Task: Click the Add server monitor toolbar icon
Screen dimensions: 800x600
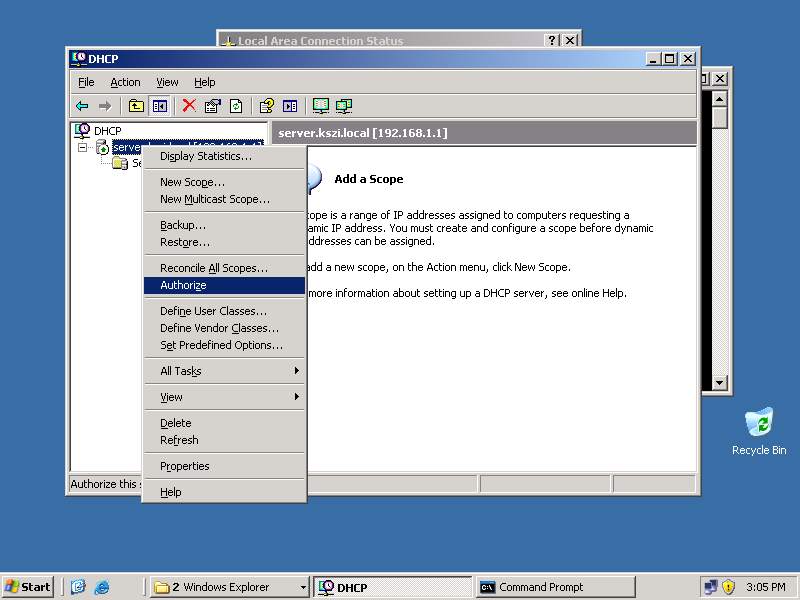Action: tap(320, 106)
